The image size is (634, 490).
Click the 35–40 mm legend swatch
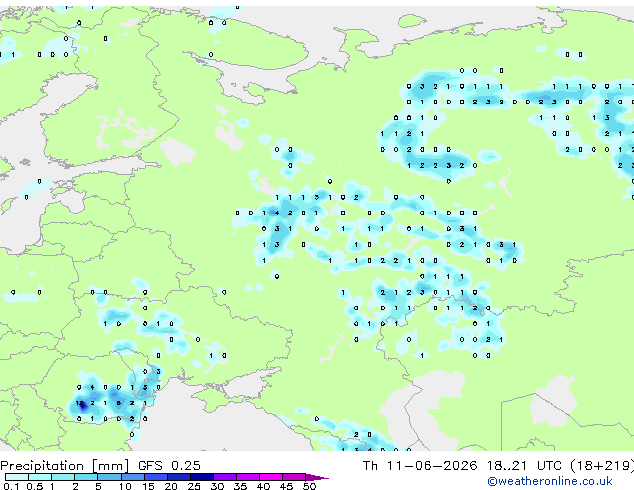click(x=247, y=477)
